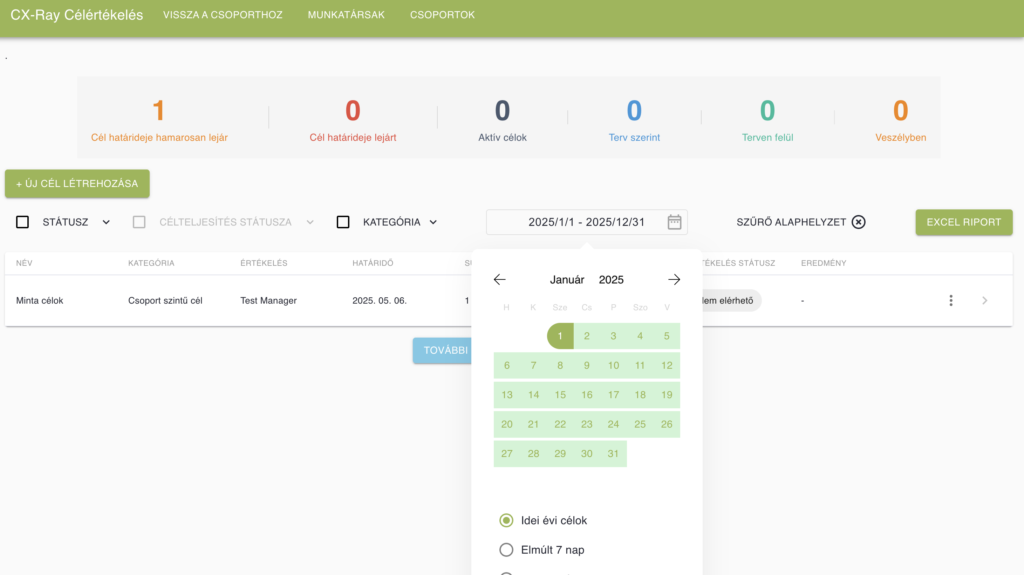Click the right chevron on Minta célok row
The height and width of the screenshot is (575, 1024).
coord(985,300)
